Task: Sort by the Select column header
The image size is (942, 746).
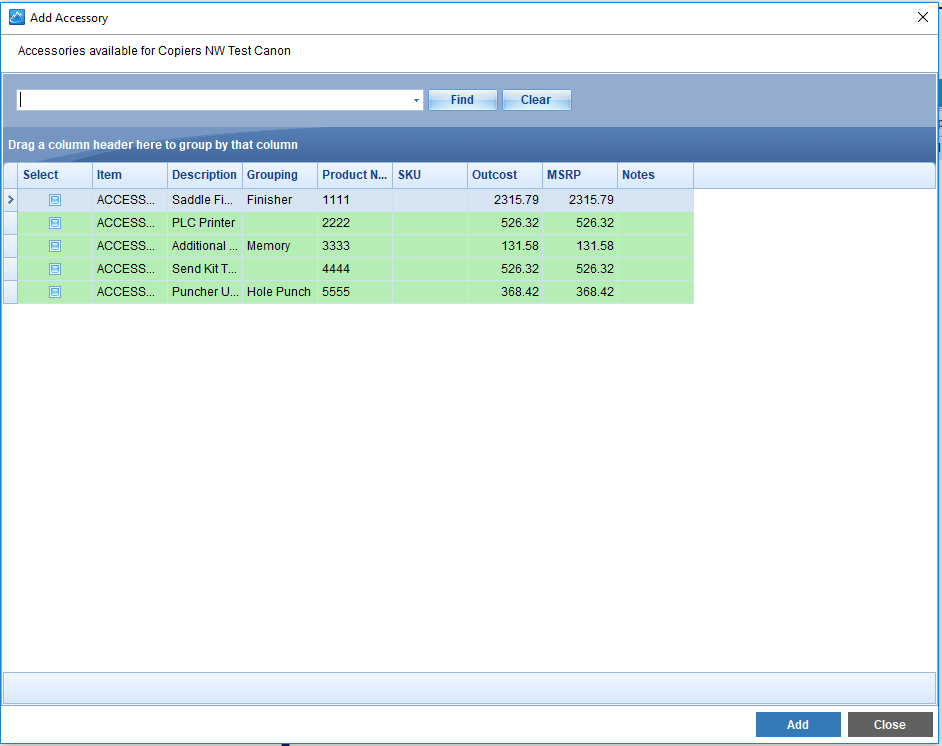Action: click(x=55, y=175)
